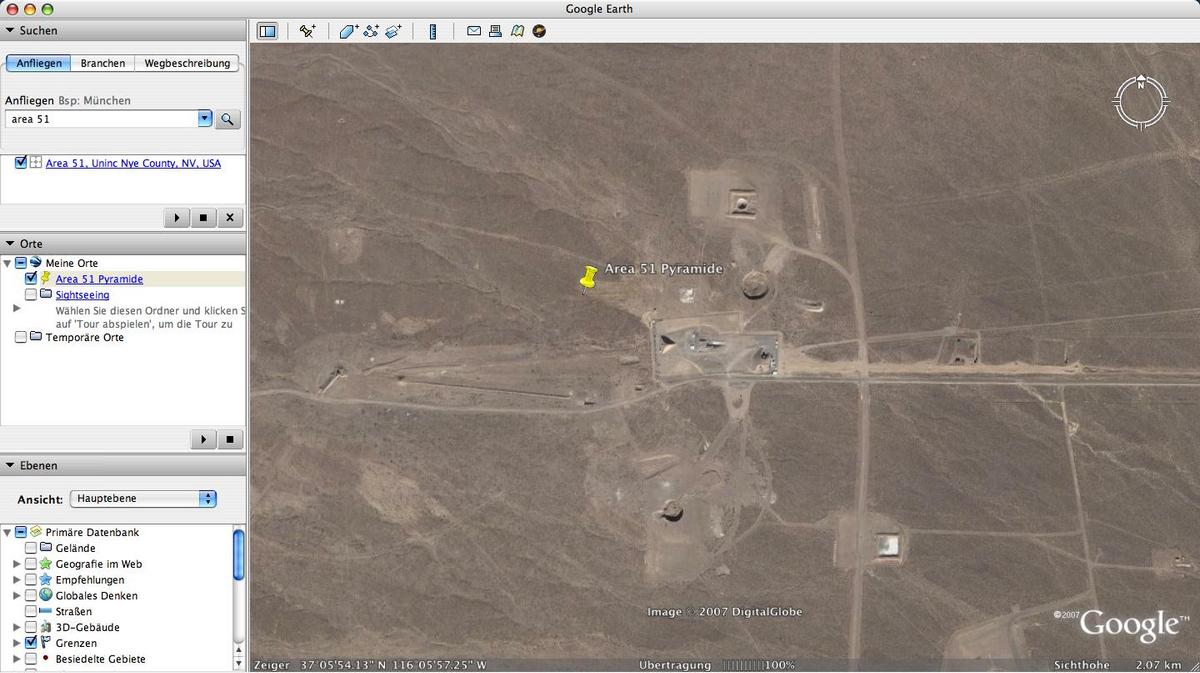Click the email envelope icon
Viewport: 1200px width, 673px height.
click(x=474, y=31)
